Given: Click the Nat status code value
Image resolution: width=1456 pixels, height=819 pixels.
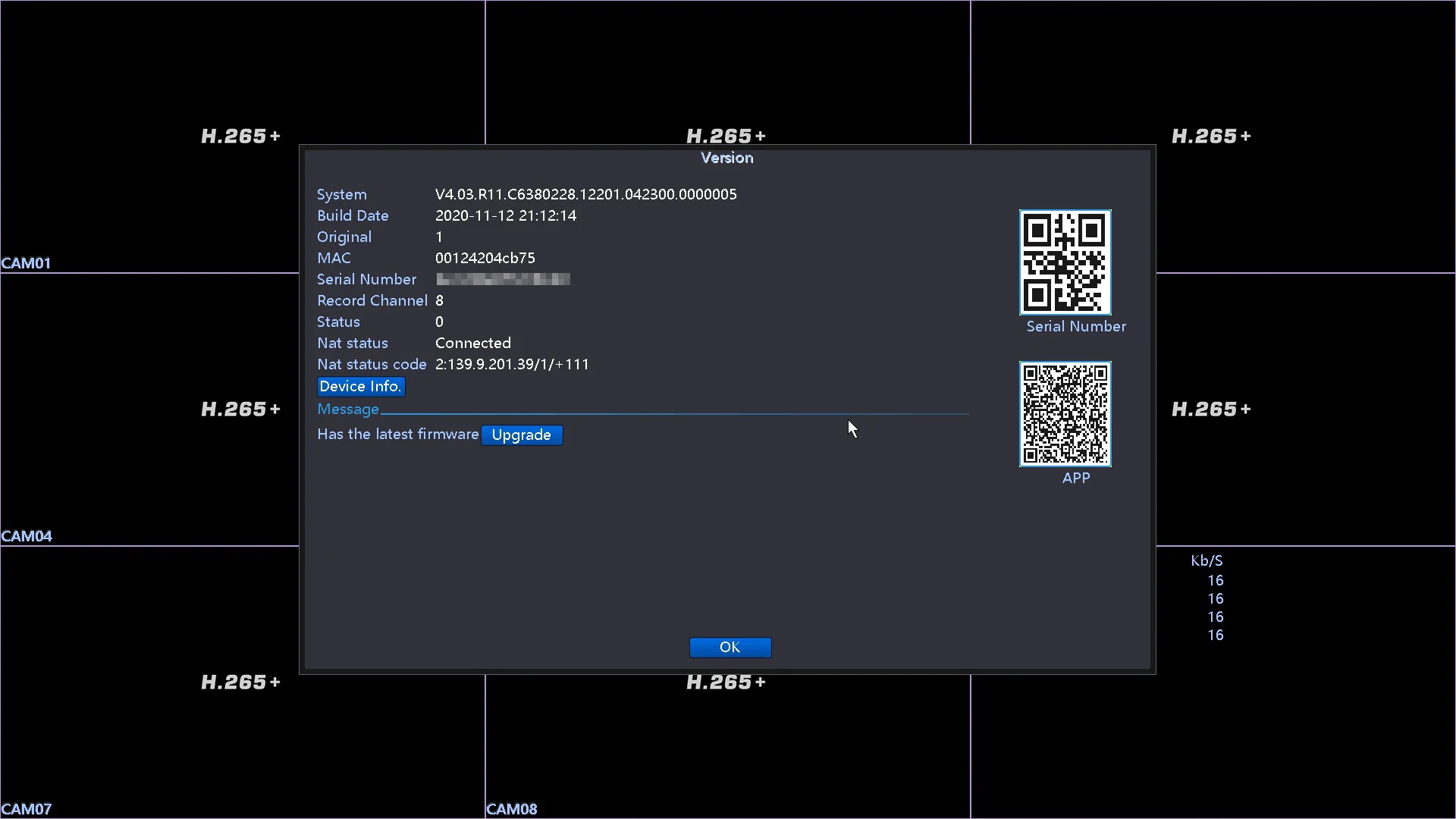Looking at the screenshot, I should [512, 365].
